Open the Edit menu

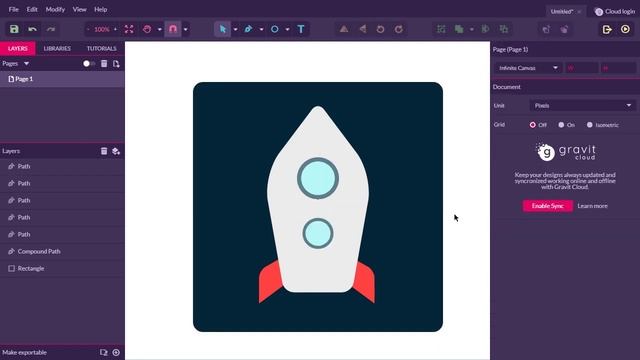click(x=32, y=9)
